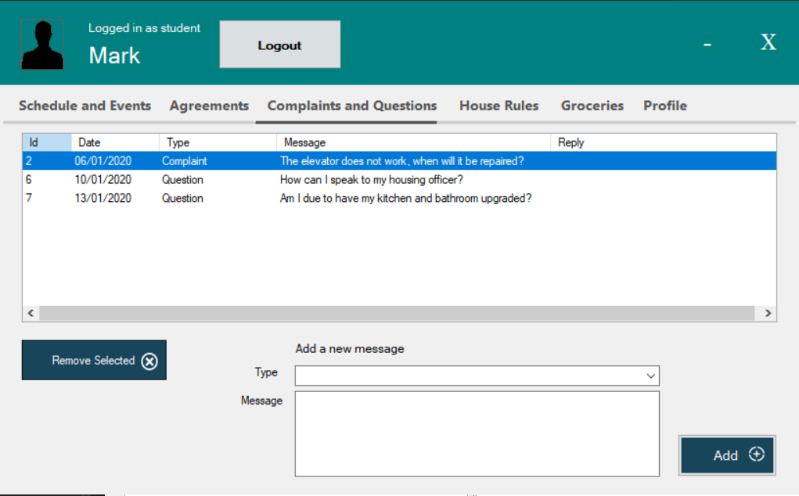Open the Type combo box

(x=477, y=376)
